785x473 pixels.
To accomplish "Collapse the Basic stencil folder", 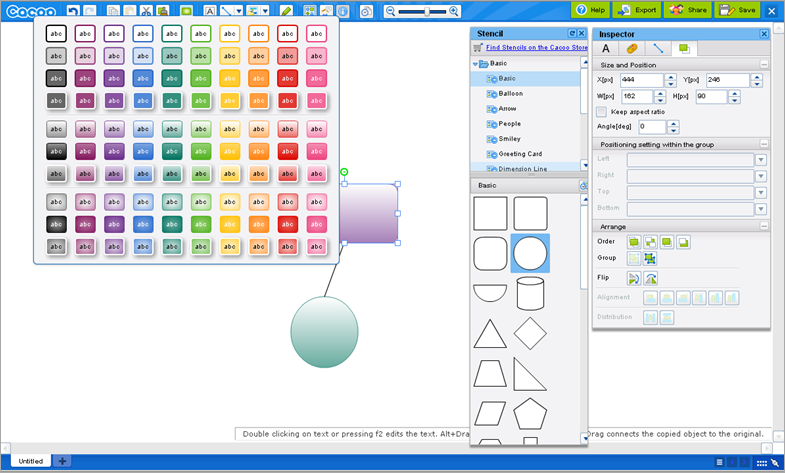I will (476, 64).
